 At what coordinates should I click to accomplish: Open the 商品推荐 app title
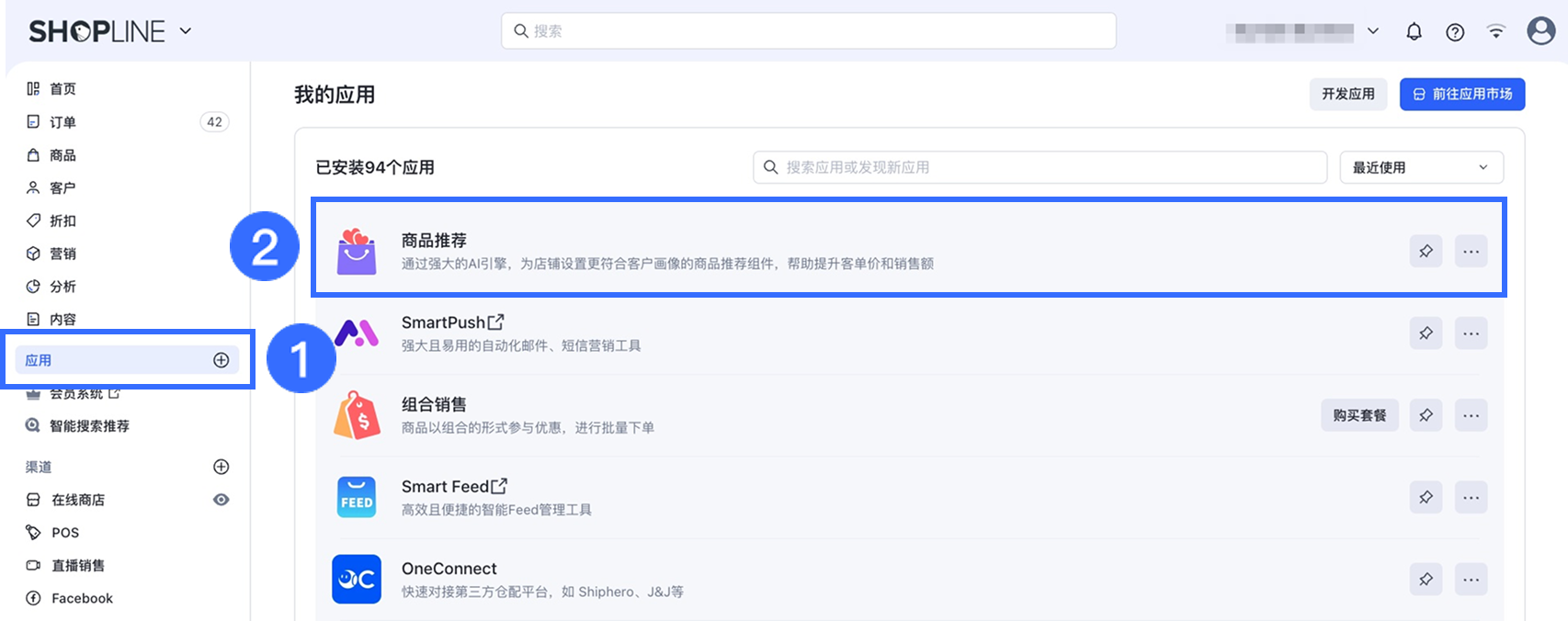[434, 241]
